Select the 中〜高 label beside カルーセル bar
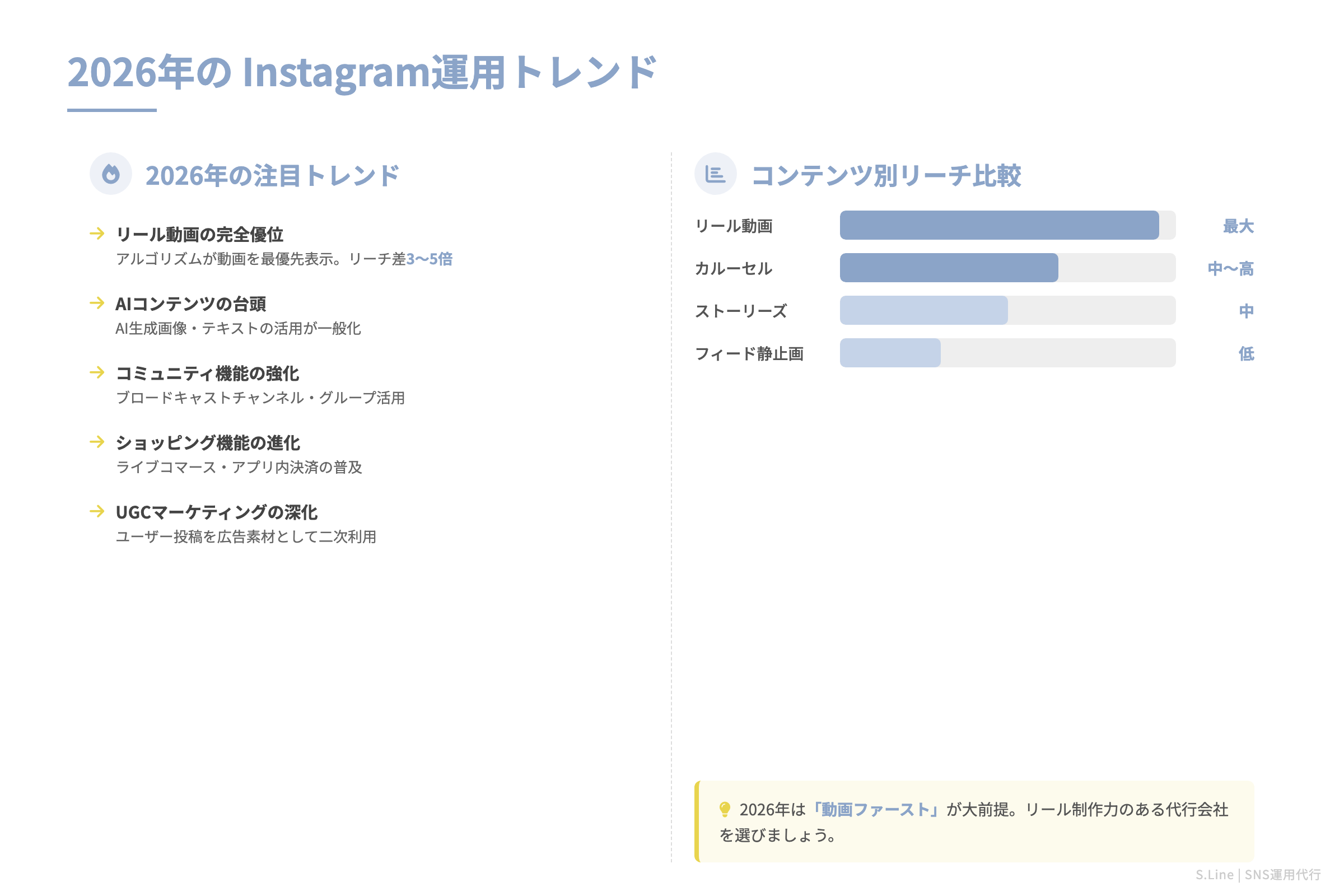The image size is (1344, 896). point(1230,269)
